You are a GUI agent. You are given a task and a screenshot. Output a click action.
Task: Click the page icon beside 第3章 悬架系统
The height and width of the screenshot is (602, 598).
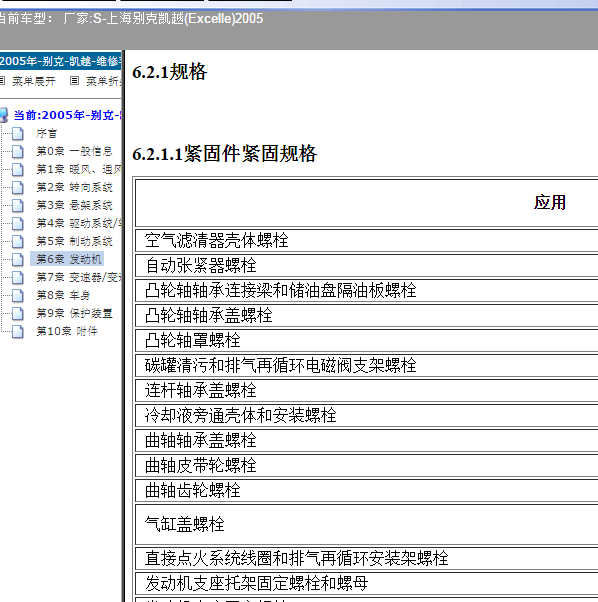18,206
